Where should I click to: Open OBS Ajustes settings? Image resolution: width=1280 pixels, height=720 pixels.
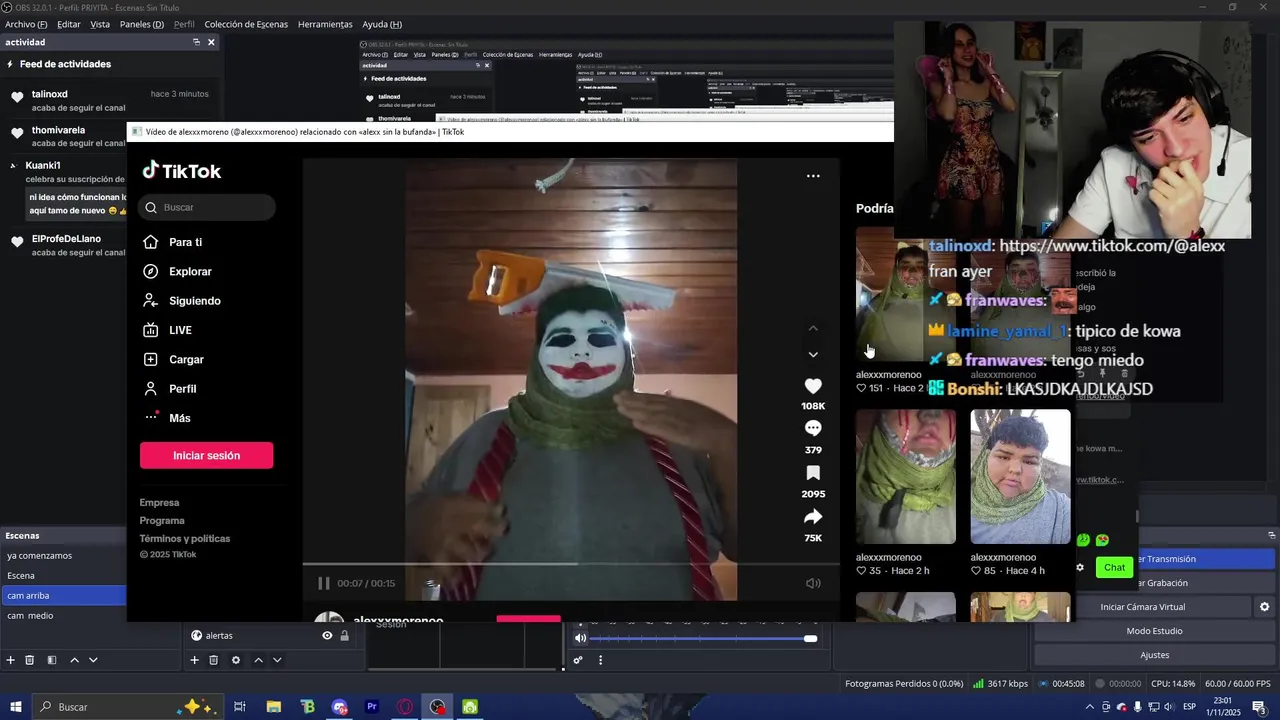[x=1154, y=655]
